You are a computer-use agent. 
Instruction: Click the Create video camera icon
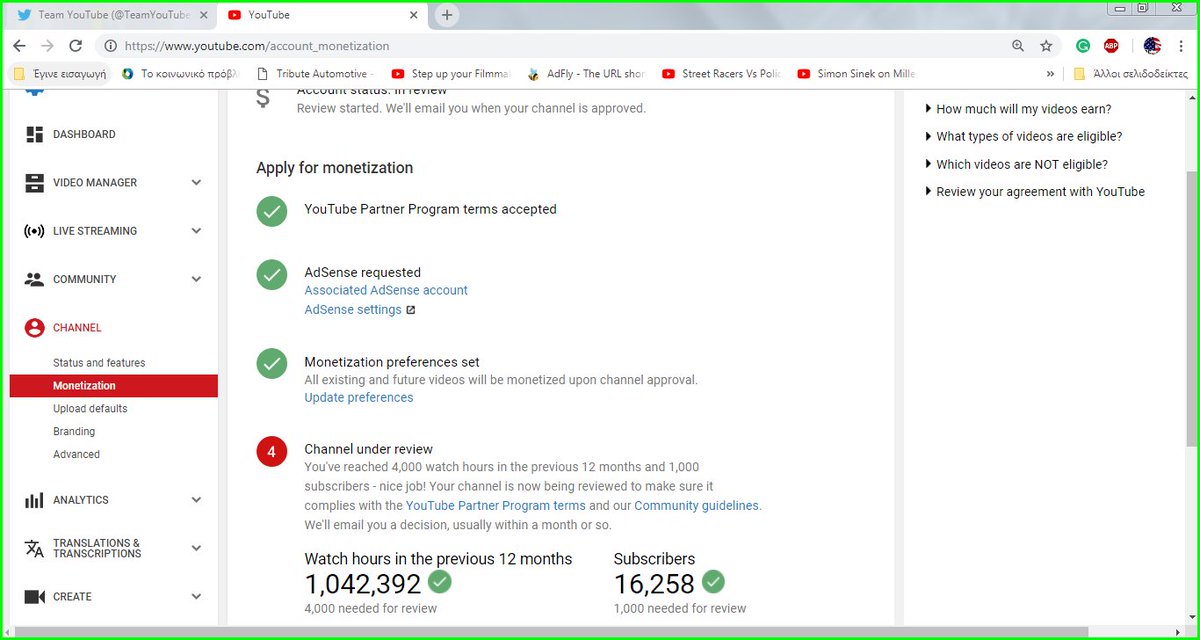(x=35, y=597)
